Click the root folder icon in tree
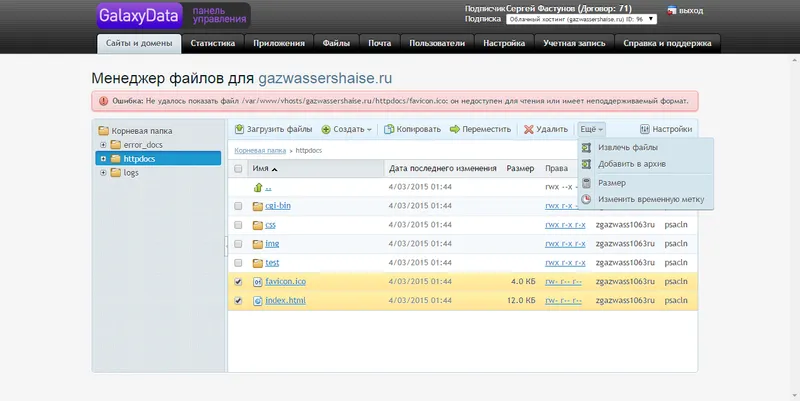This screenshot has width=800, height=401. pos(104,131)
